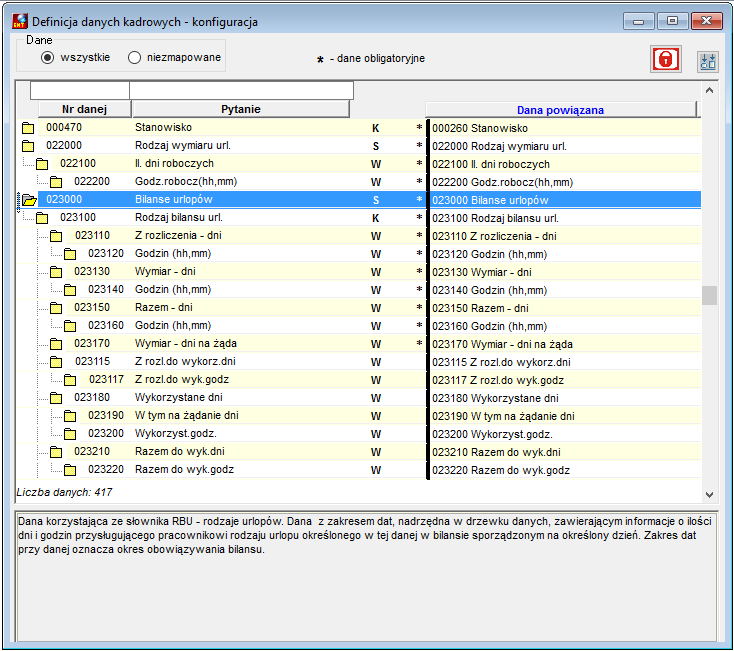
Task: Click linked data '022000 Rodzaj wymiaru url.'
Action: (x=499, y=146)
